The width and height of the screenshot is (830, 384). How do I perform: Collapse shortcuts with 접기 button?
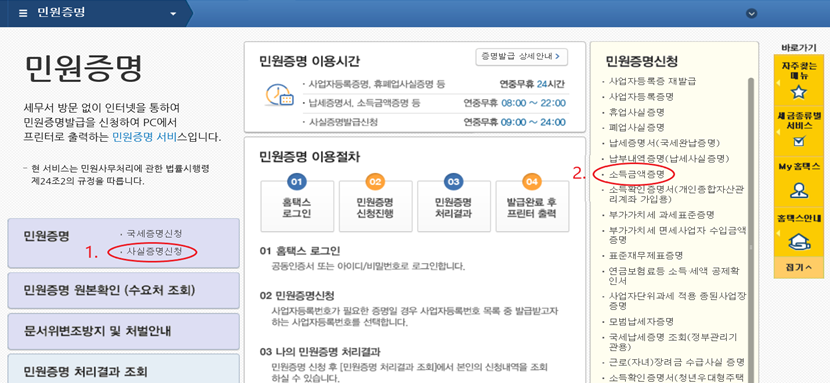point(798,268)
